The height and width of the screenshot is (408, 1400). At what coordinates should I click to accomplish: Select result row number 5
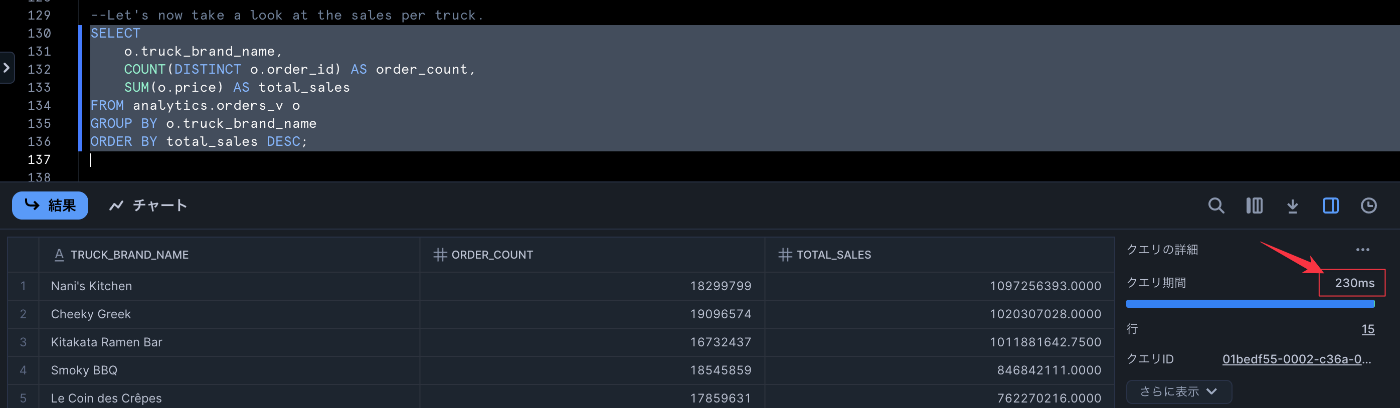coord(22,397)
